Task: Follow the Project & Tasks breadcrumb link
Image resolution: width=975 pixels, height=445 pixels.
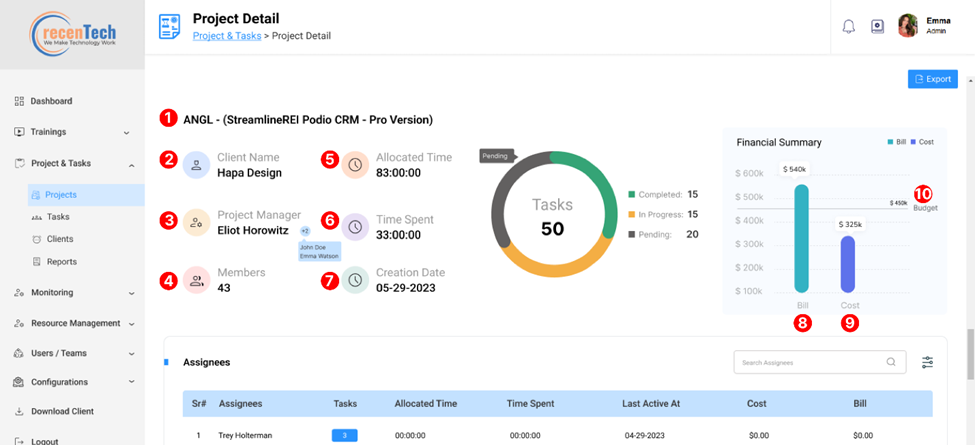Action: click(227, 36)
